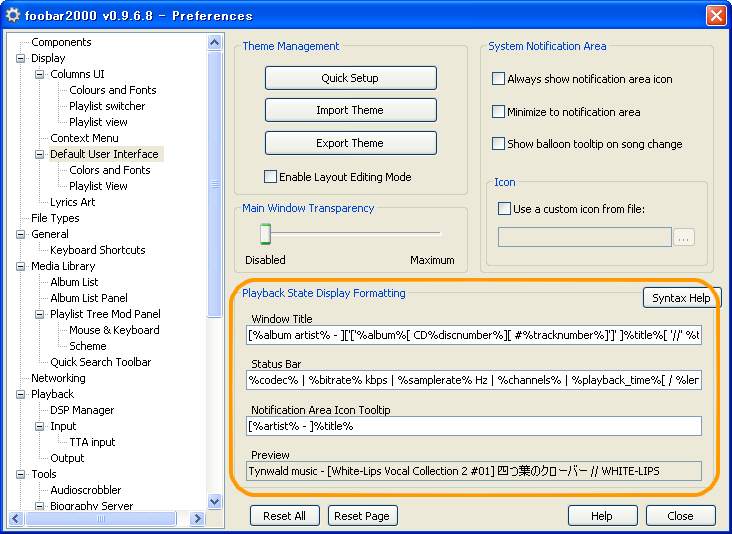732x534 pixels.
Task: Collapse the General tree node
Action: tap(21, 234)
